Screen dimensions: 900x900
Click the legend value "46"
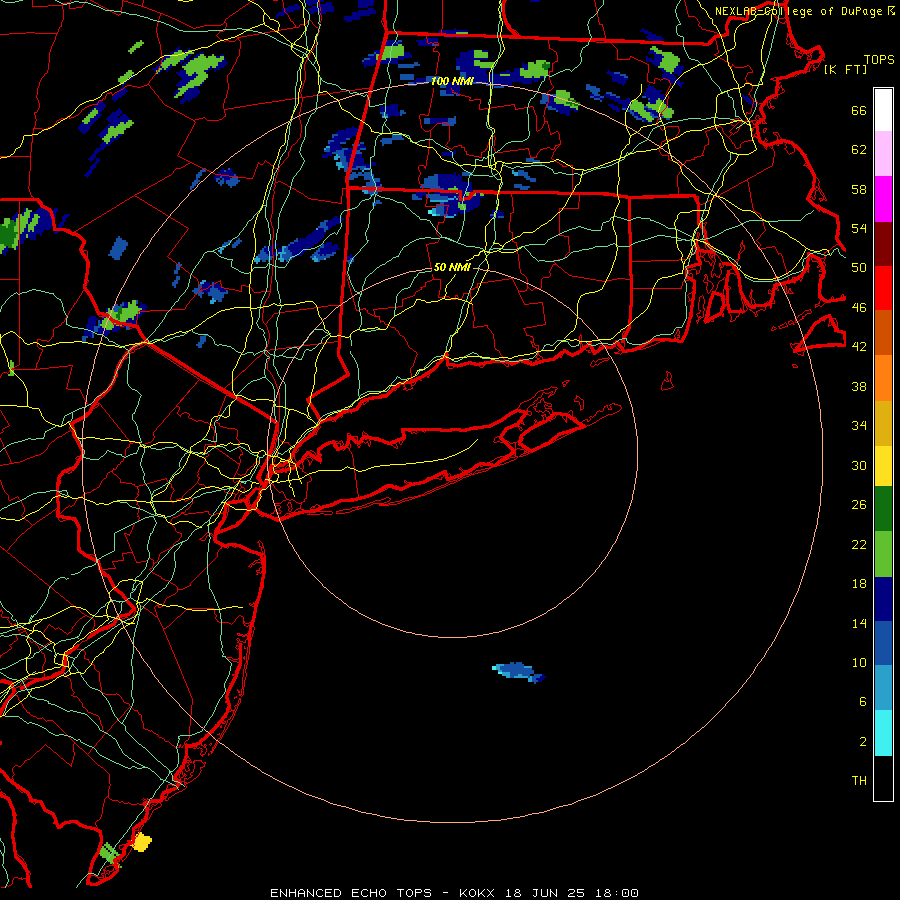859,308
